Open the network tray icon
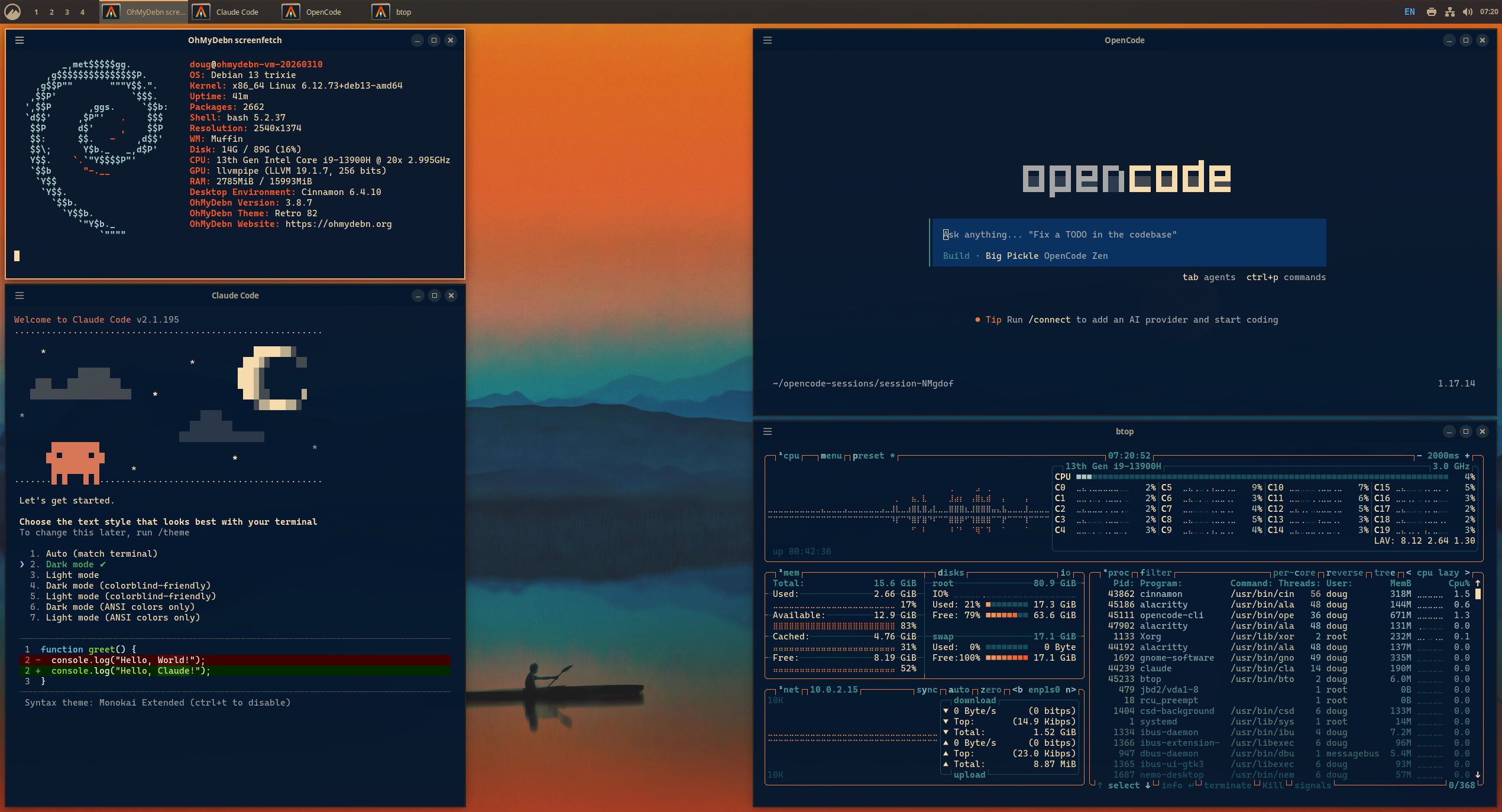This screenshot has width=1502, height=812. 1450,12
